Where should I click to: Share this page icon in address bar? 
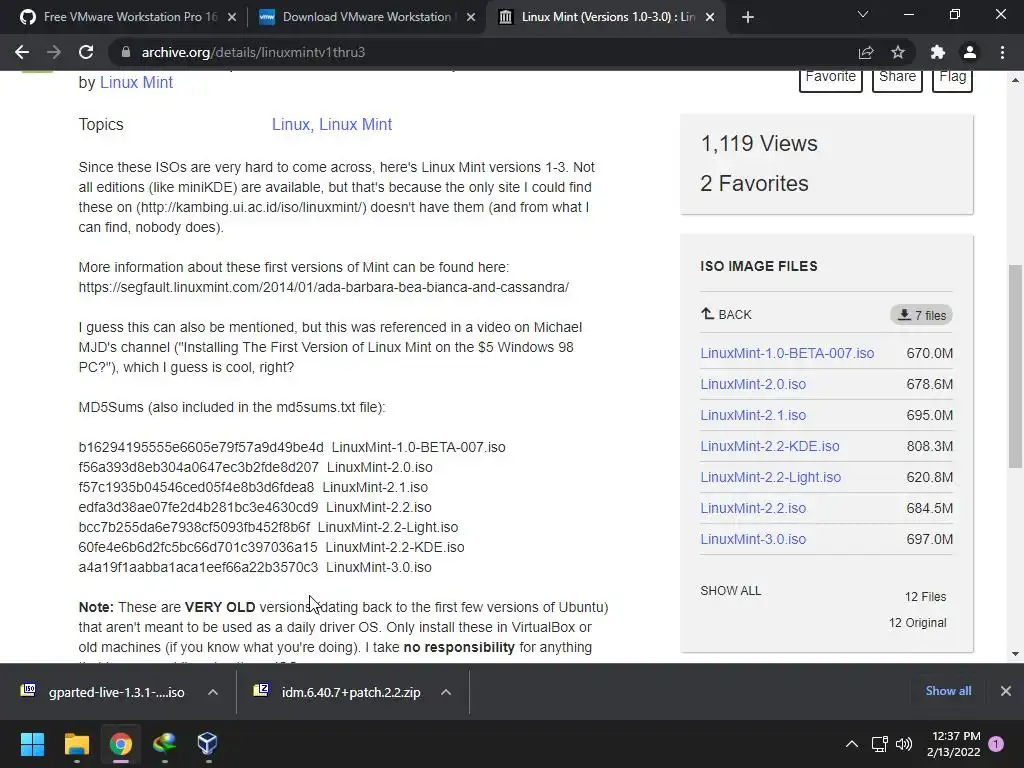(x=866, y=52)
